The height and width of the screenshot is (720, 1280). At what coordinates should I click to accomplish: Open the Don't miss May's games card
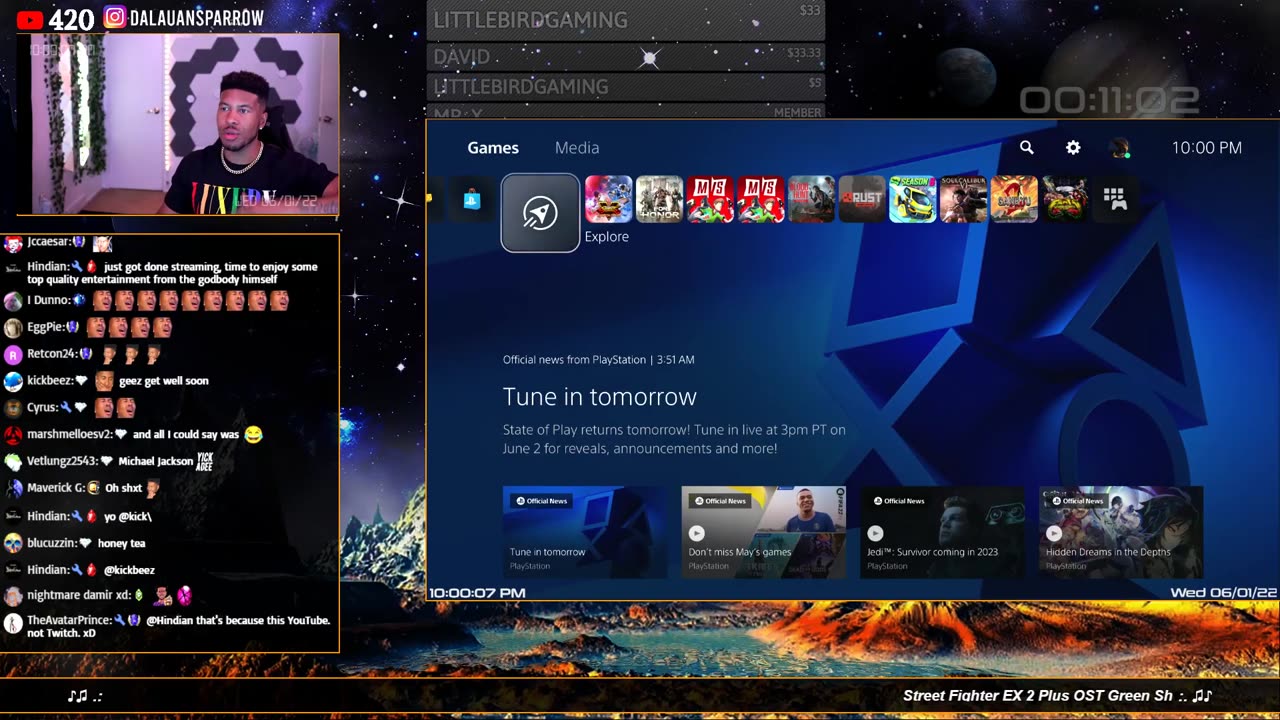[x=764, y=532]
